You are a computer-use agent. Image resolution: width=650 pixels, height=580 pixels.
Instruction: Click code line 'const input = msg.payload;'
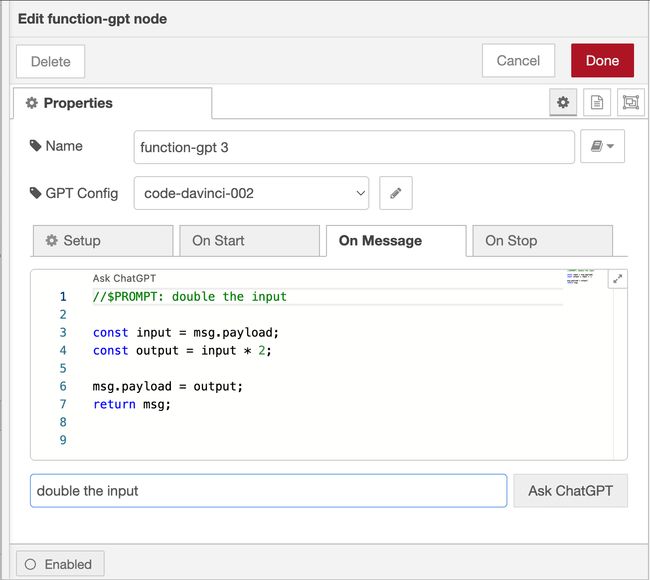click(x=186, y=332)
